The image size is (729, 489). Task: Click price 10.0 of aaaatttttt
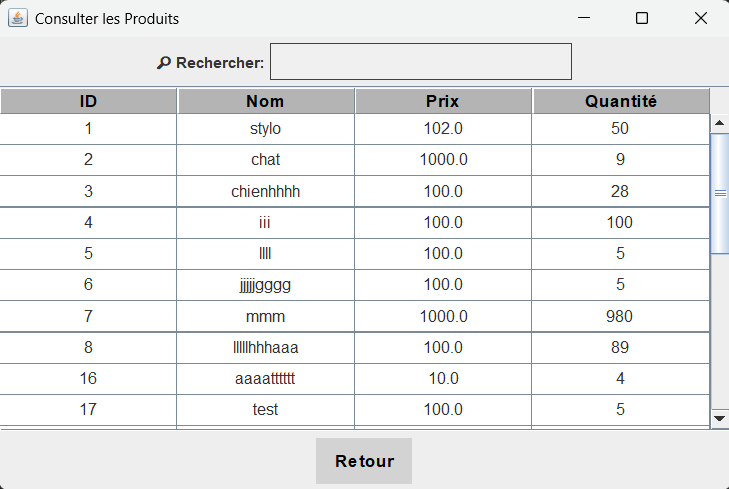tap(443, 379)
